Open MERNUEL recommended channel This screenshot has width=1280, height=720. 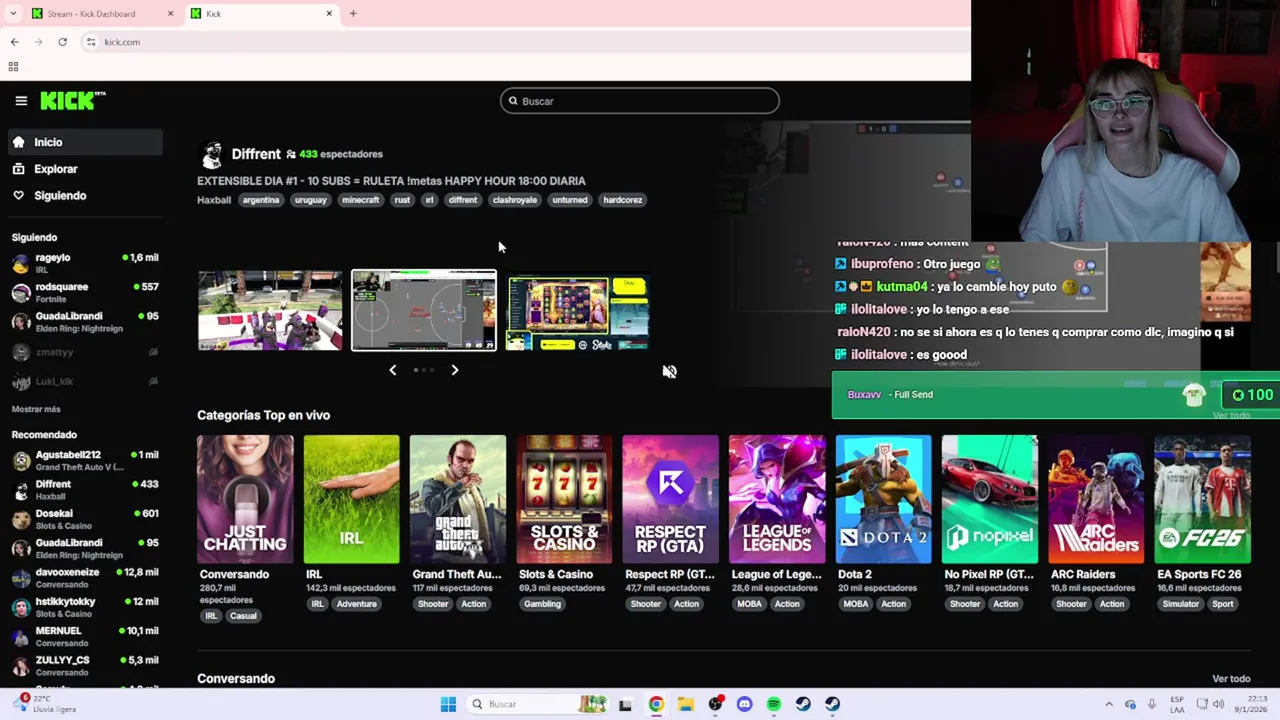coord(85,636)
